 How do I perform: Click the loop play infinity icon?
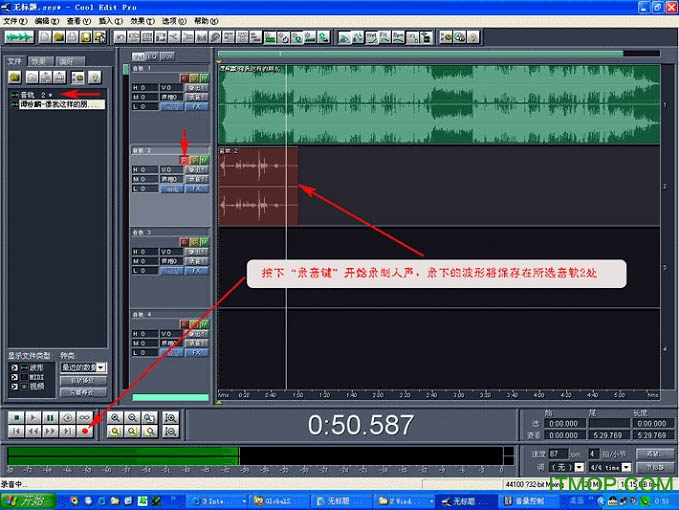tap(85, 417)
